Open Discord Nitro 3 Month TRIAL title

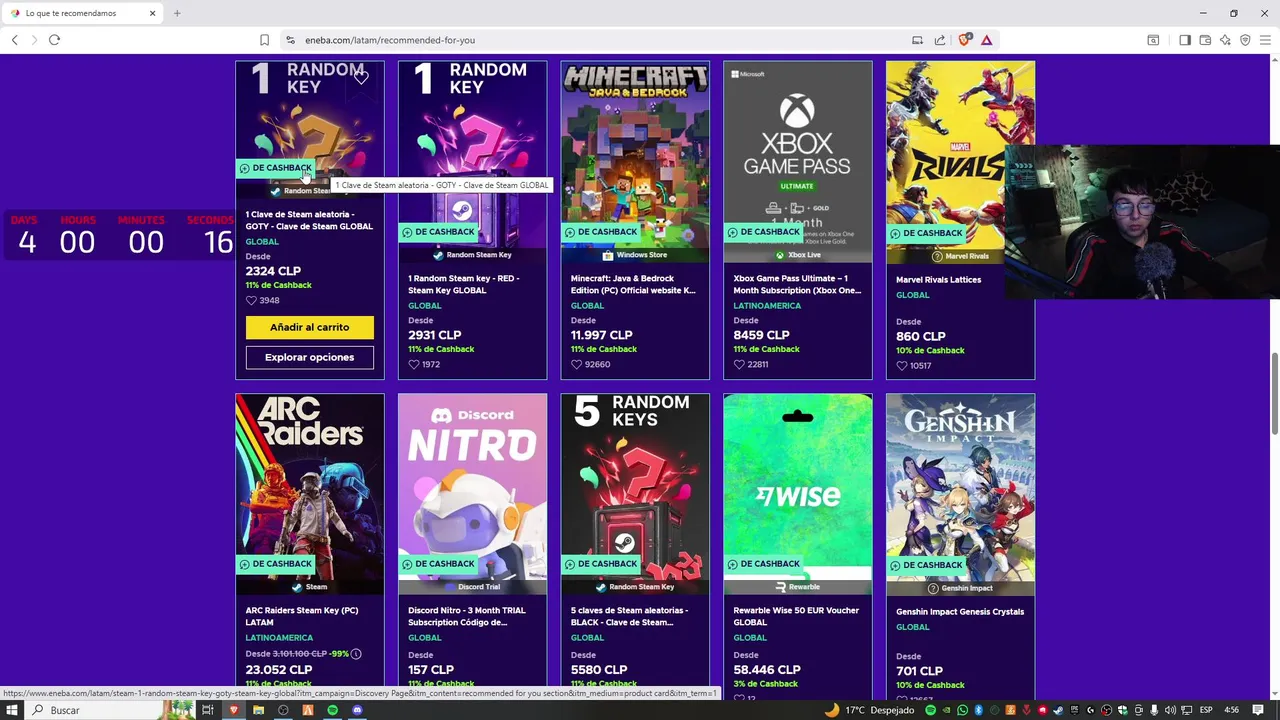[469, 616]
